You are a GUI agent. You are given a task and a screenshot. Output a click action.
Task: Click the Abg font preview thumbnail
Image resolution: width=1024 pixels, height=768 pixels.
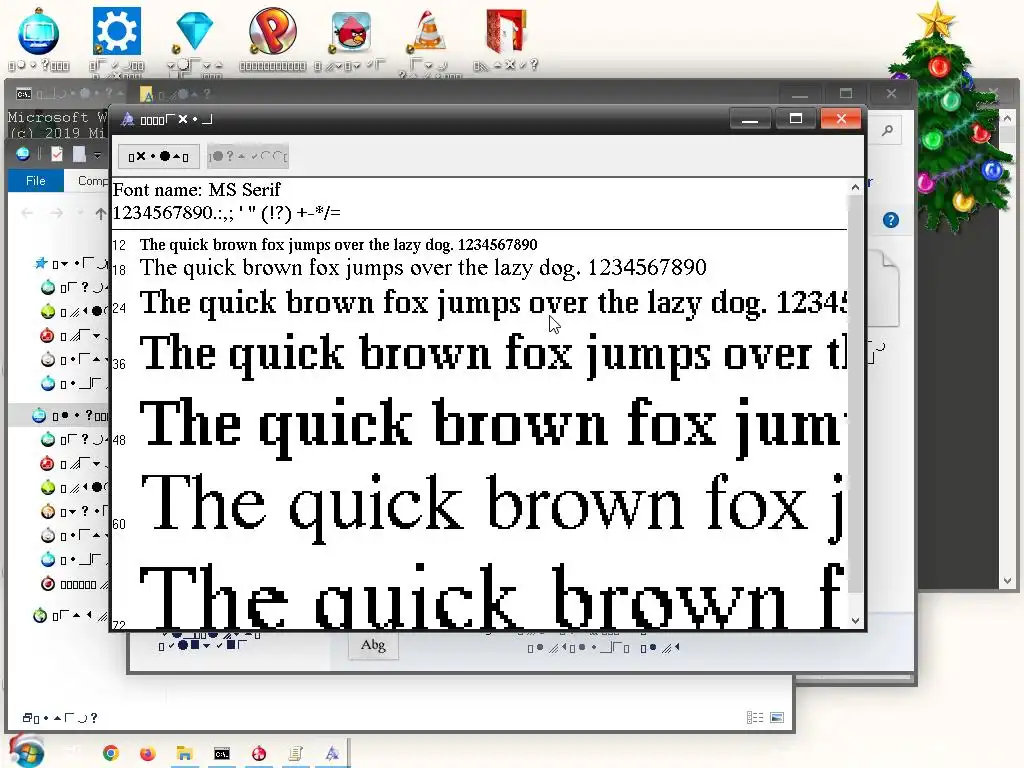pos(373,645)
